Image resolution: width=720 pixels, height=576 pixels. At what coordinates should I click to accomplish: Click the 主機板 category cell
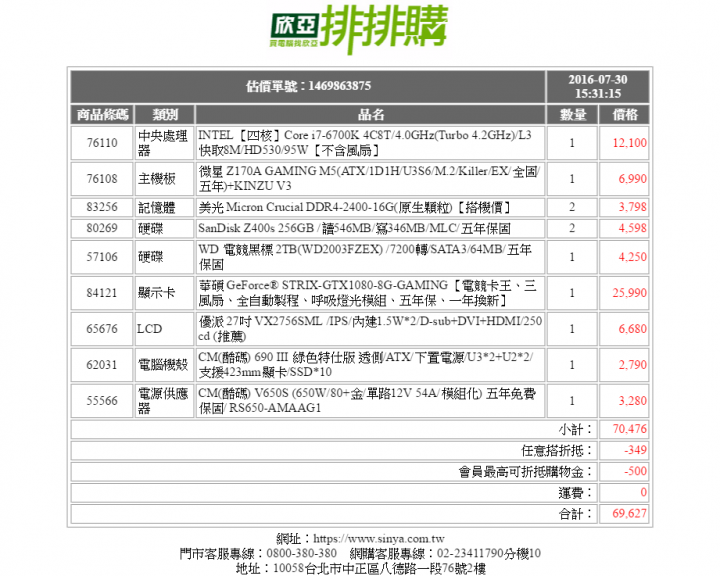click(x=164, y=179)
